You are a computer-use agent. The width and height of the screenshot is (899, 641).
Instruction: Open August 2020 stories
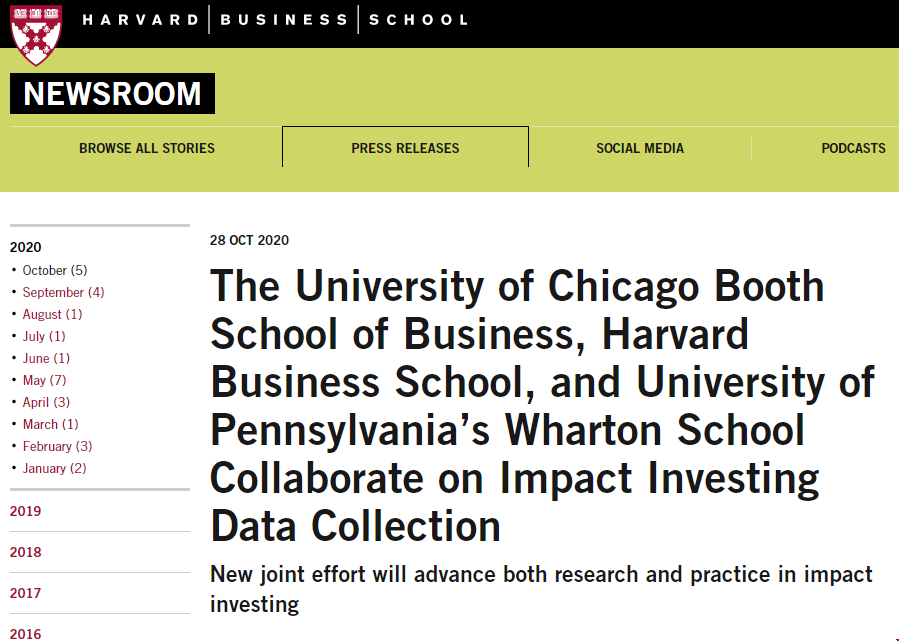52,314
